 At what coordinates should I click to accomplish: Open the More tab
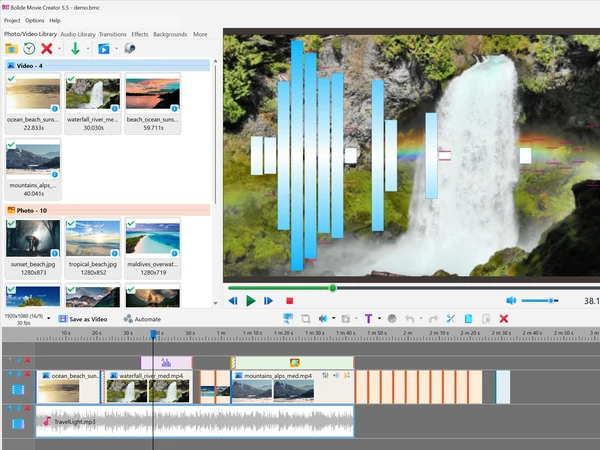tap(200, 34)
